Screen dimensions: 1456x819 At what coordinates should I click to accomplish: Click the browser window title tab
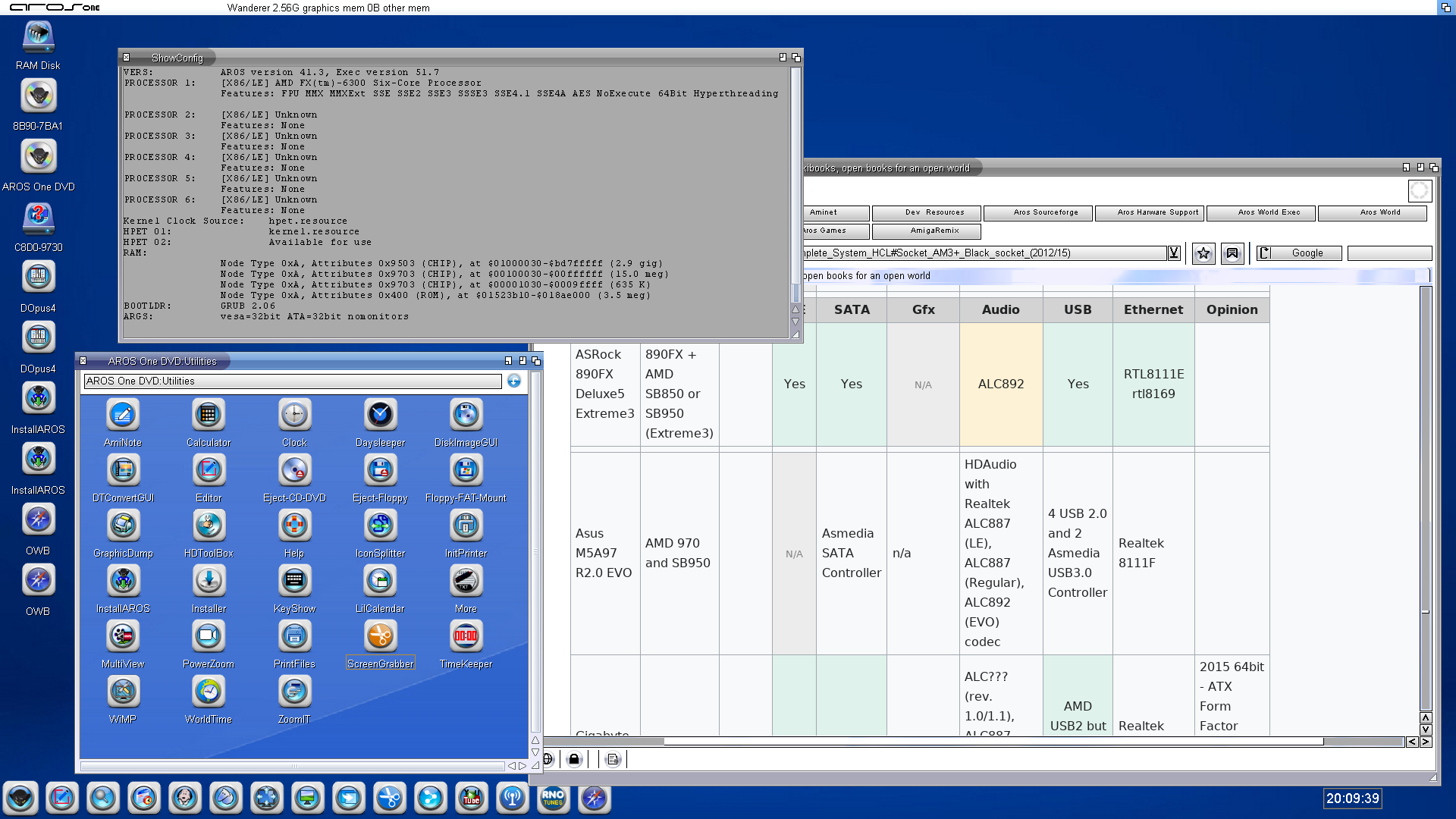click(886, 168)
